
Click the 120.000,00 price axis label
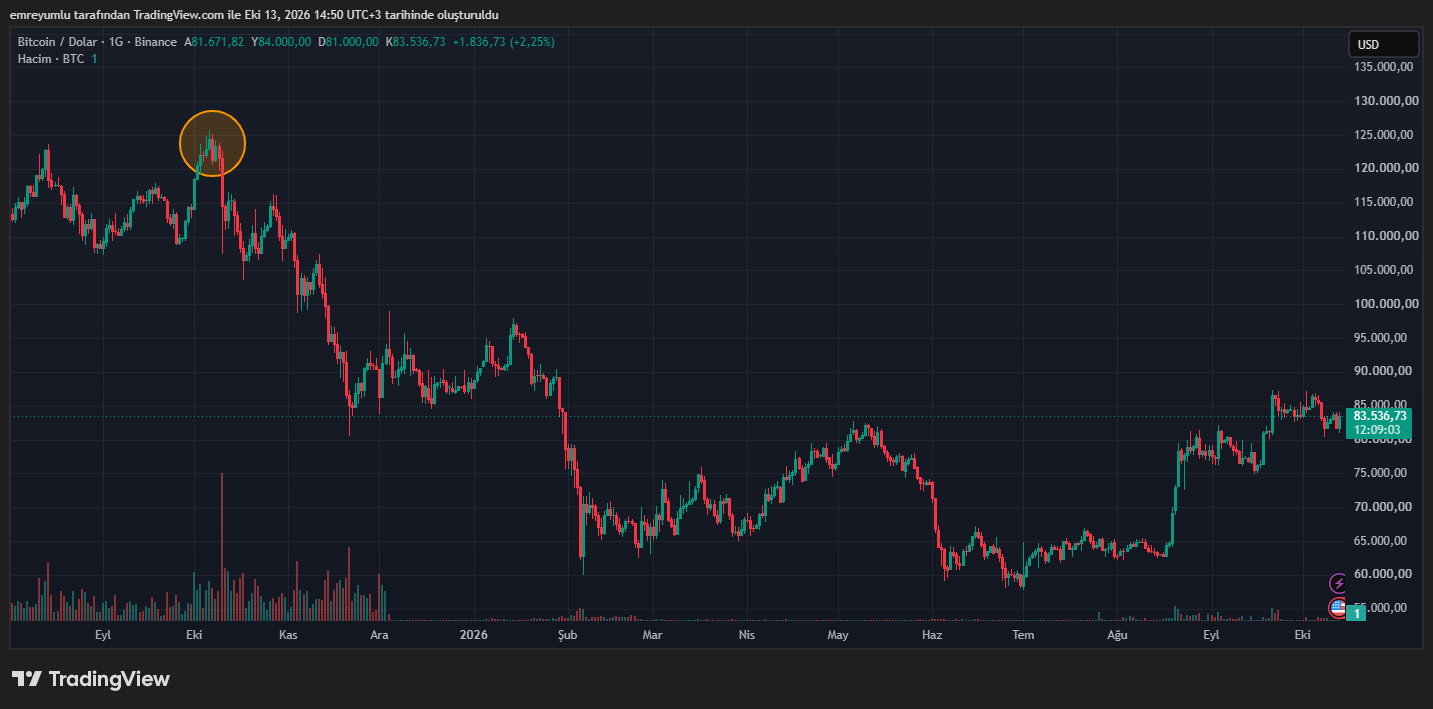point(1384,168)
